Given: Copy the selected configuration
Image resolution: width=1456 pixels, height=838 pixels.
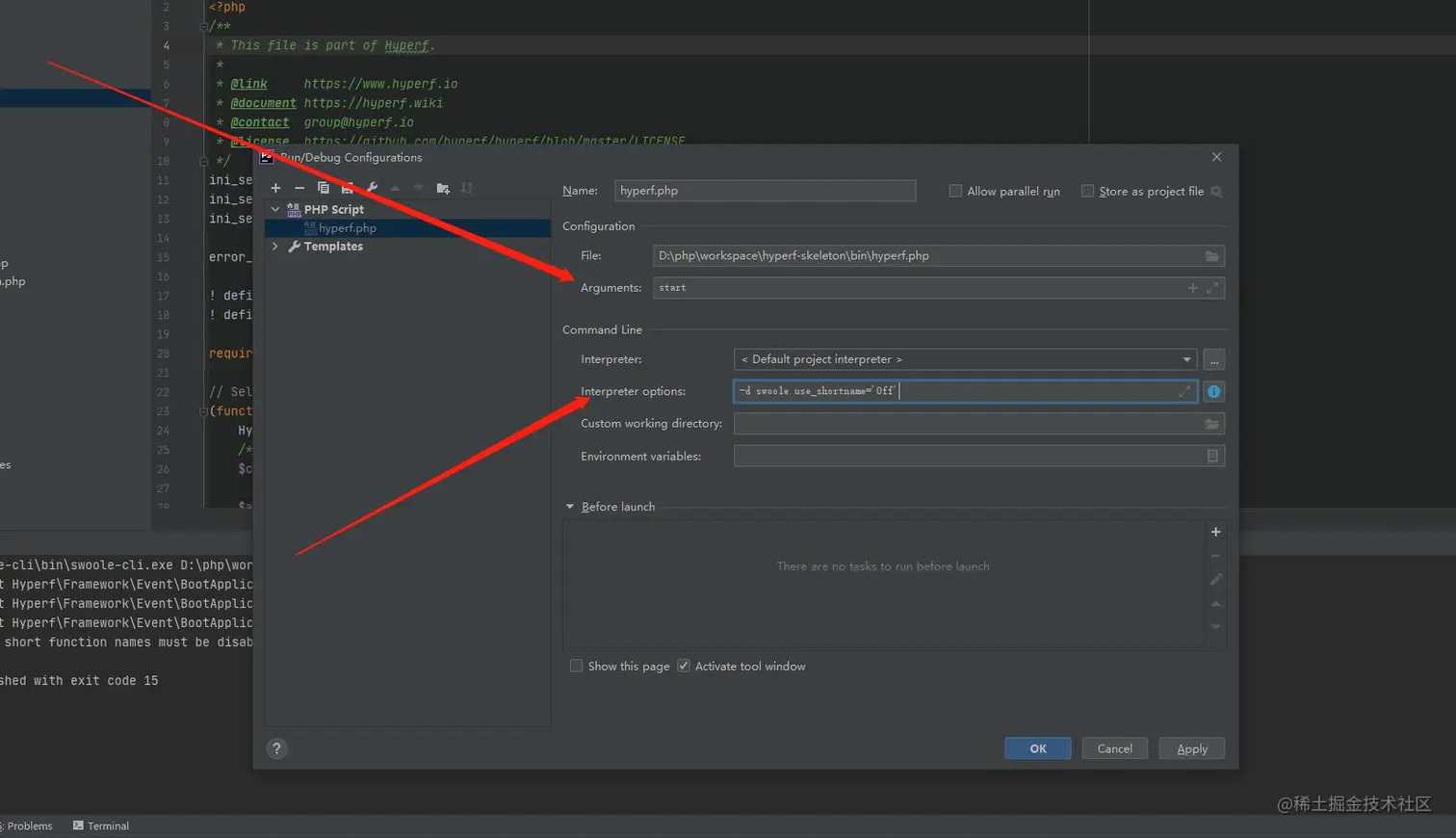Looking at the screenshot, I should [x=324, y=188].
